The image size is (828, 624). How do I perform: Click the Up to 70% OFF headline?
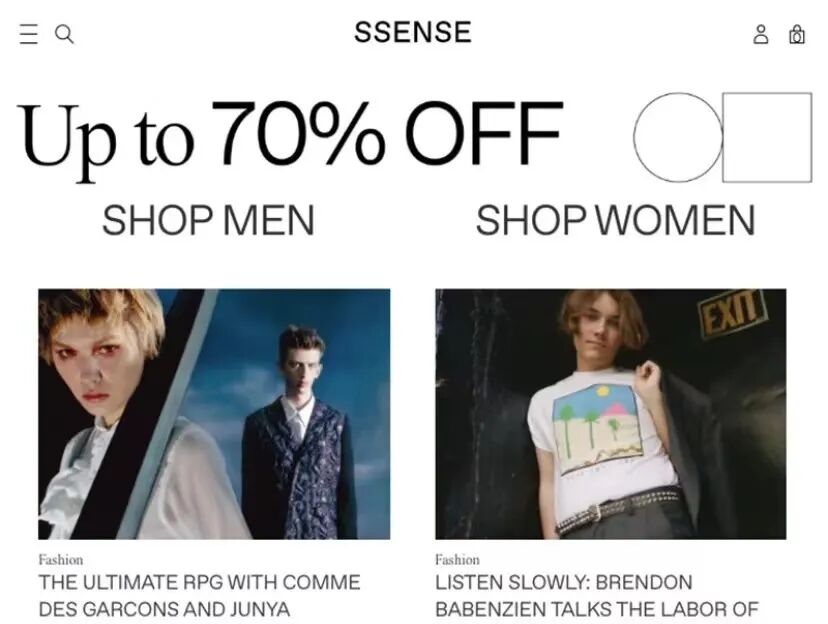(x=290, y=137)
